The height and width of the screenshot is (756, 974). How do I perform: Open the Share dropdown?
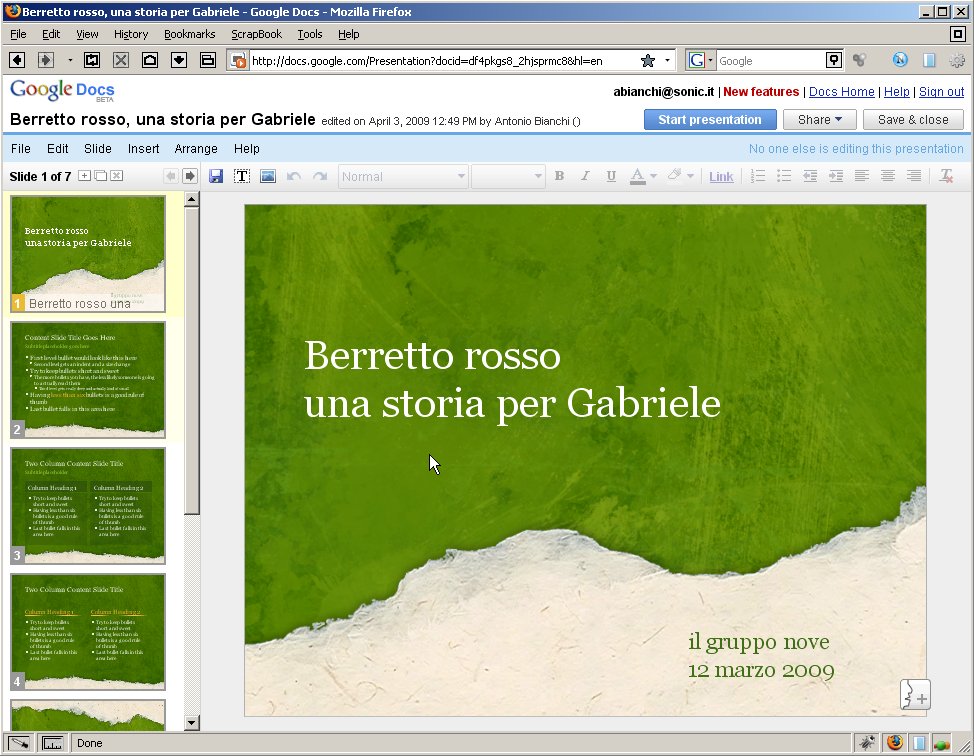819,119
